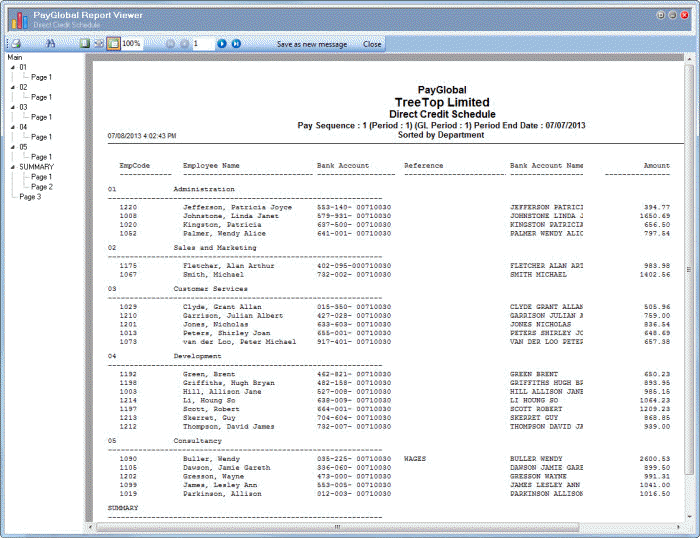
Task: Select Page 1 under 05
Action: pyautogui.click(x=42, y=157)
